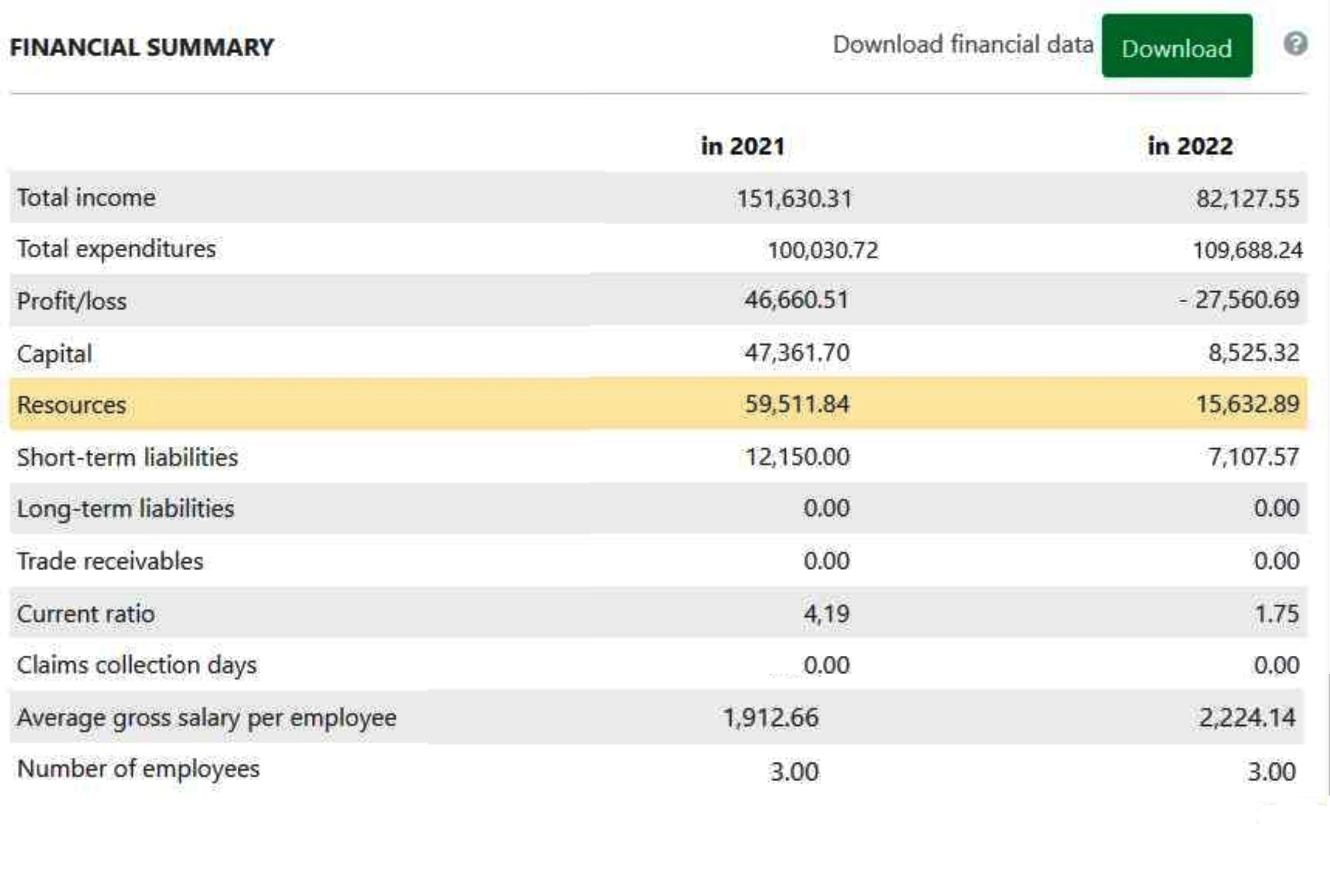Select Trade receivables 2021 value 0.00
This screenshot has height=896, width=1330.
click(x=827, y=561)
